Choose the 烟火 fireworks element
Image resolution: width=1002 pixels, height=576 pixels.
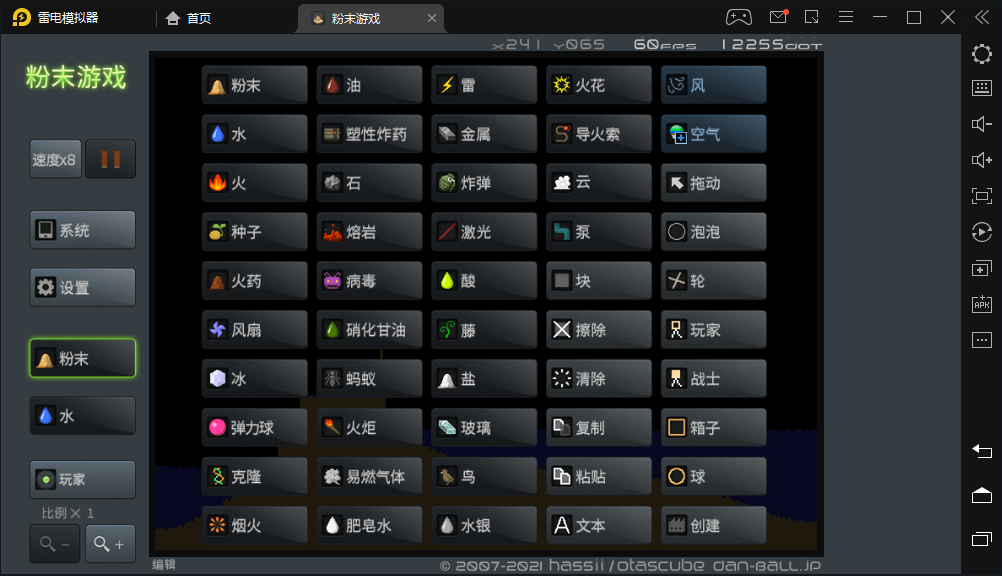pos(254,525)
